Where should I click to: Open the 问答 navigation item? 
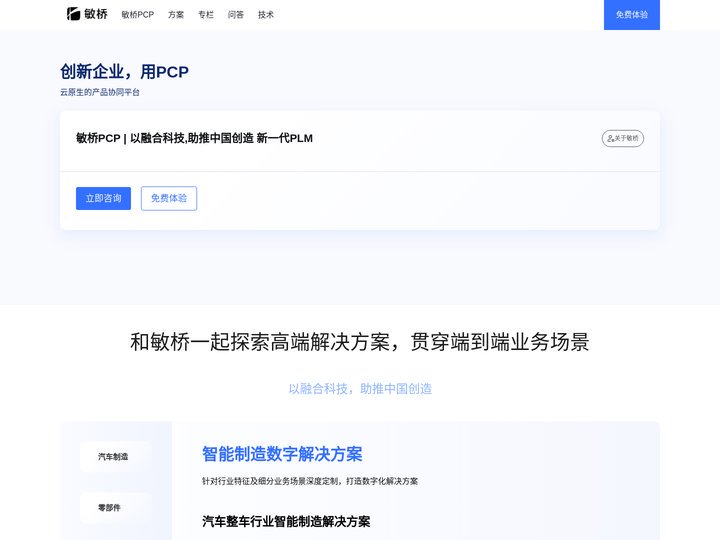236,15
